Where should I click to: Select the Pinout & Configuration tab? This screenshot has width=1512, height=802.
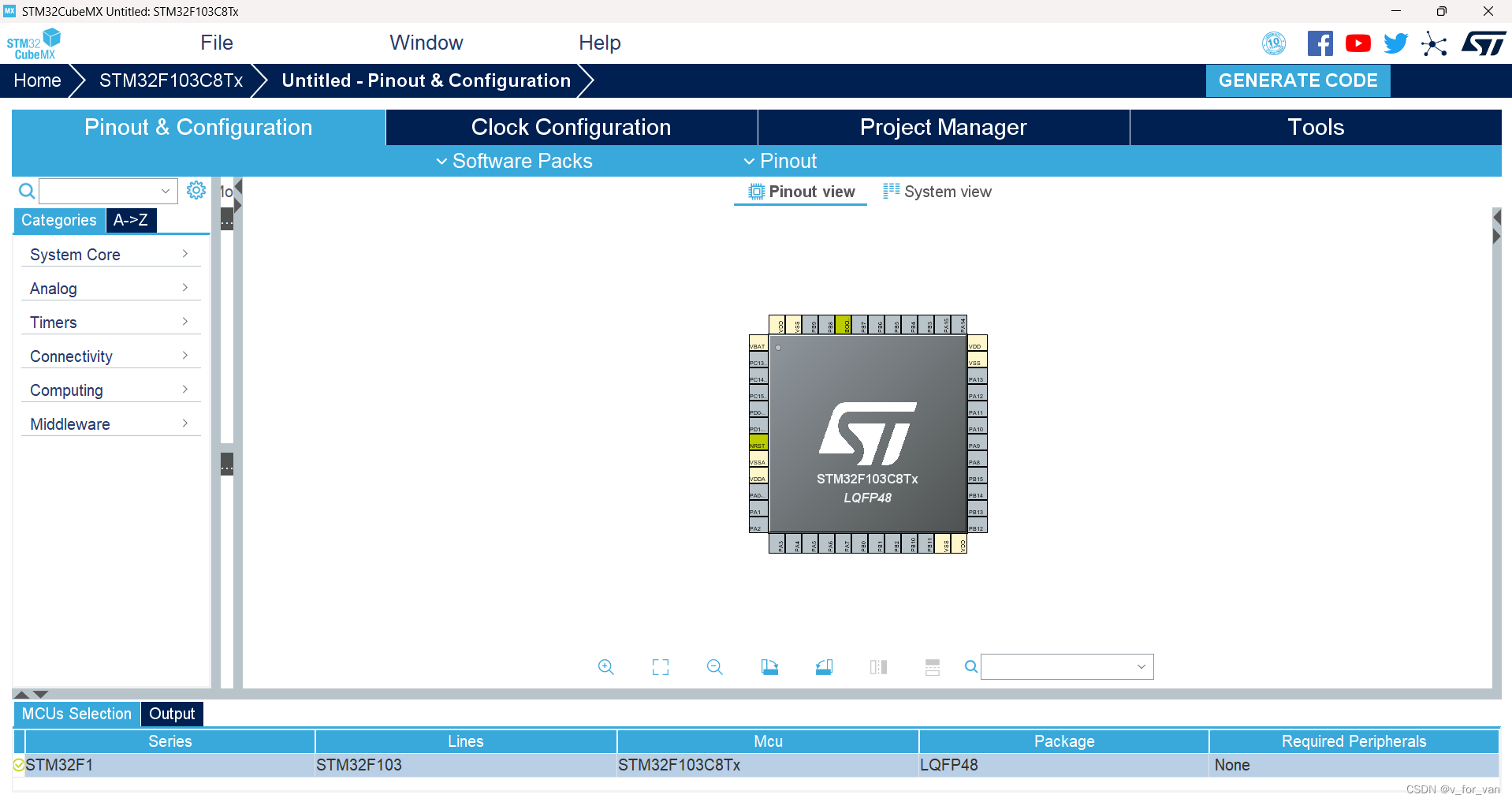(199, 127)
